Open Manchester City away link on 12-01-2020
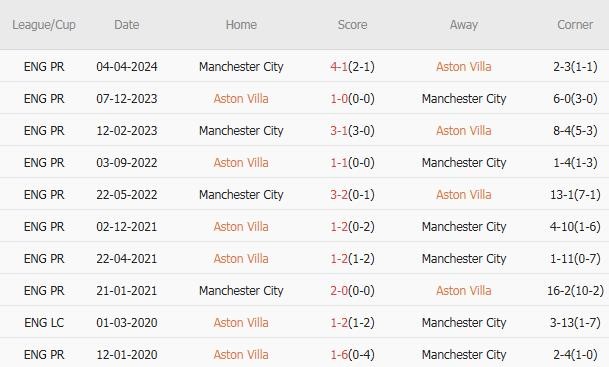609x367 pixels. pyautogui.click(x=464, y=355)
